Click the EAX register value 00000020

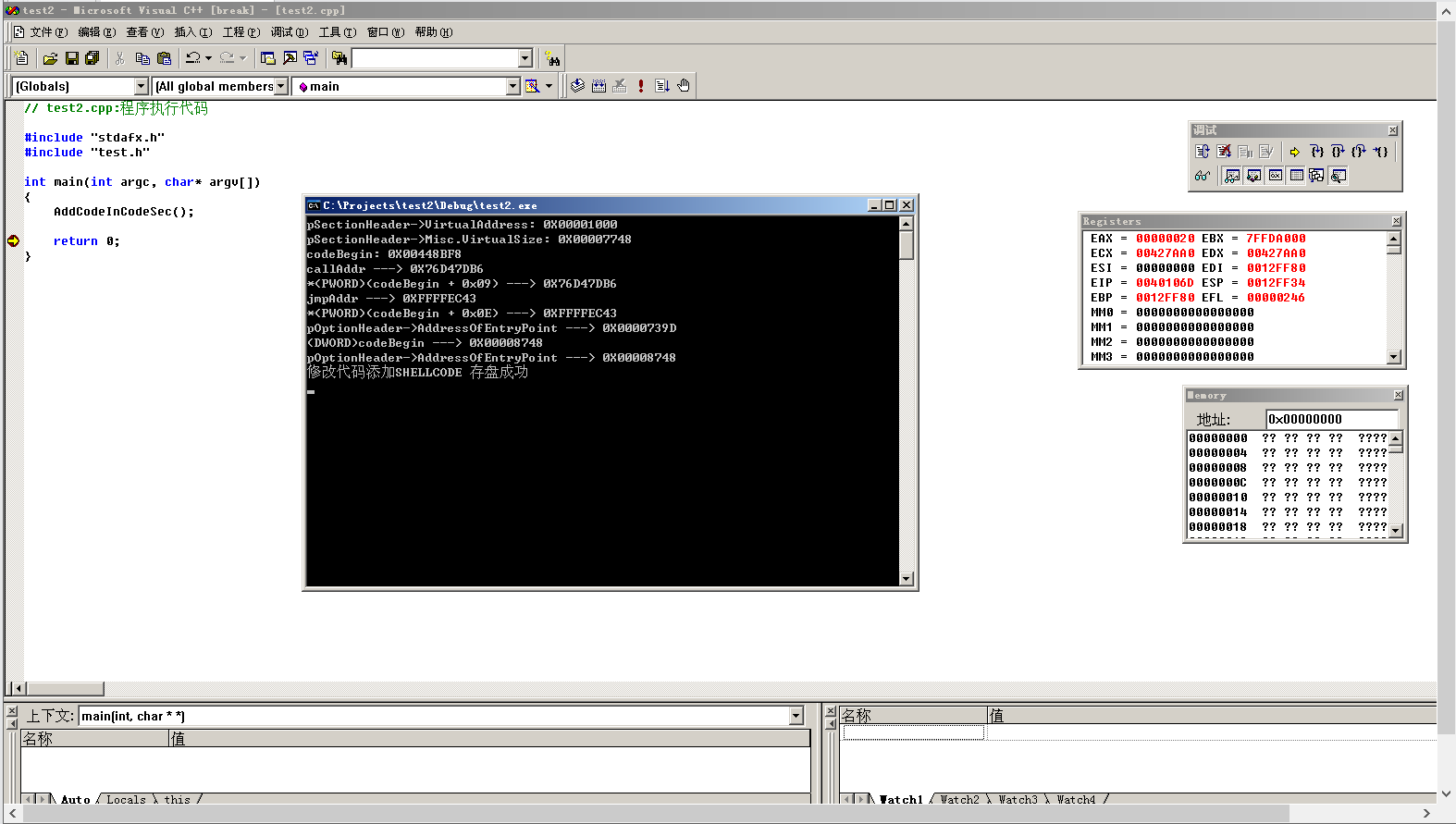pos(1165,239)
